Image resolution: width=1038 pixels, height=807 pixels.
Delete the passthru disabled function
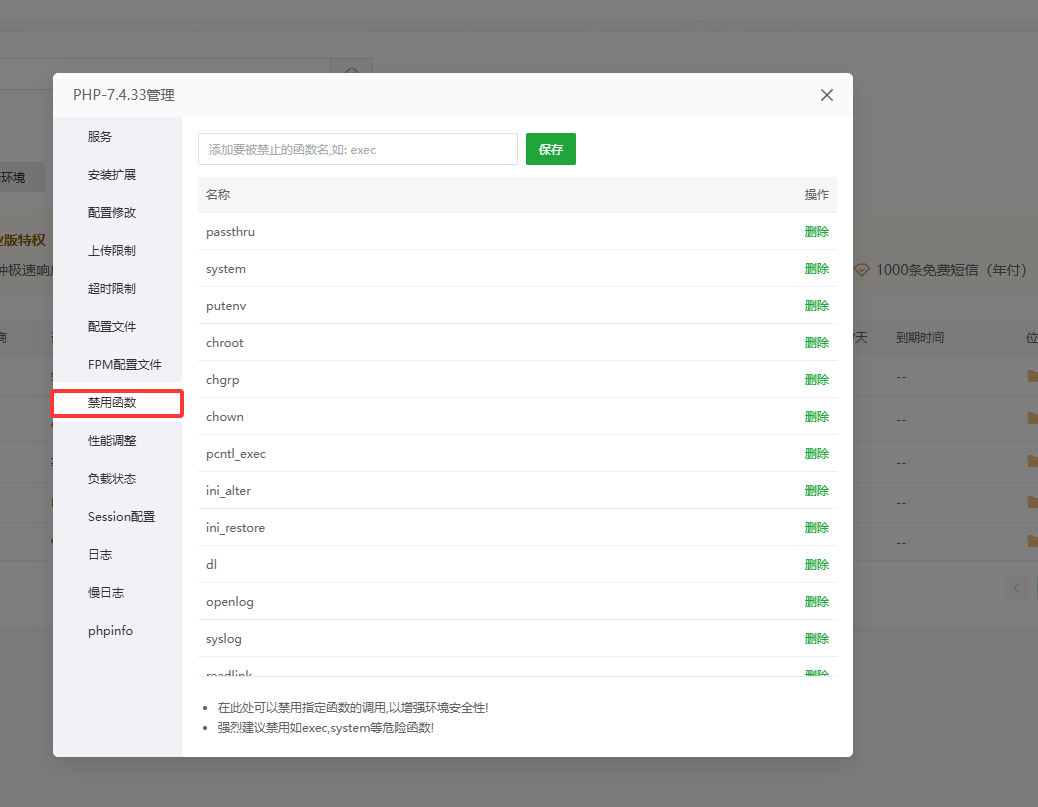[816, 232]
